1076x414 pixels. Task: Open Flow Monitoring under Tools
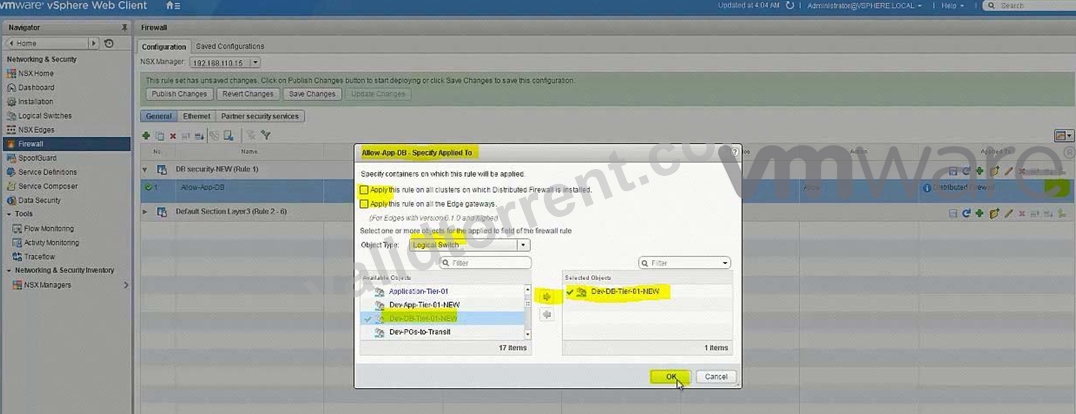click(49, 229)
